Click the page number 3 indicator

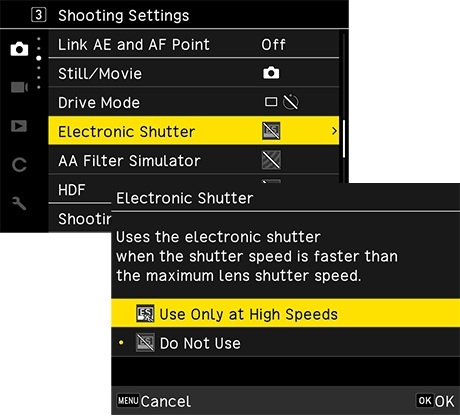39,15
